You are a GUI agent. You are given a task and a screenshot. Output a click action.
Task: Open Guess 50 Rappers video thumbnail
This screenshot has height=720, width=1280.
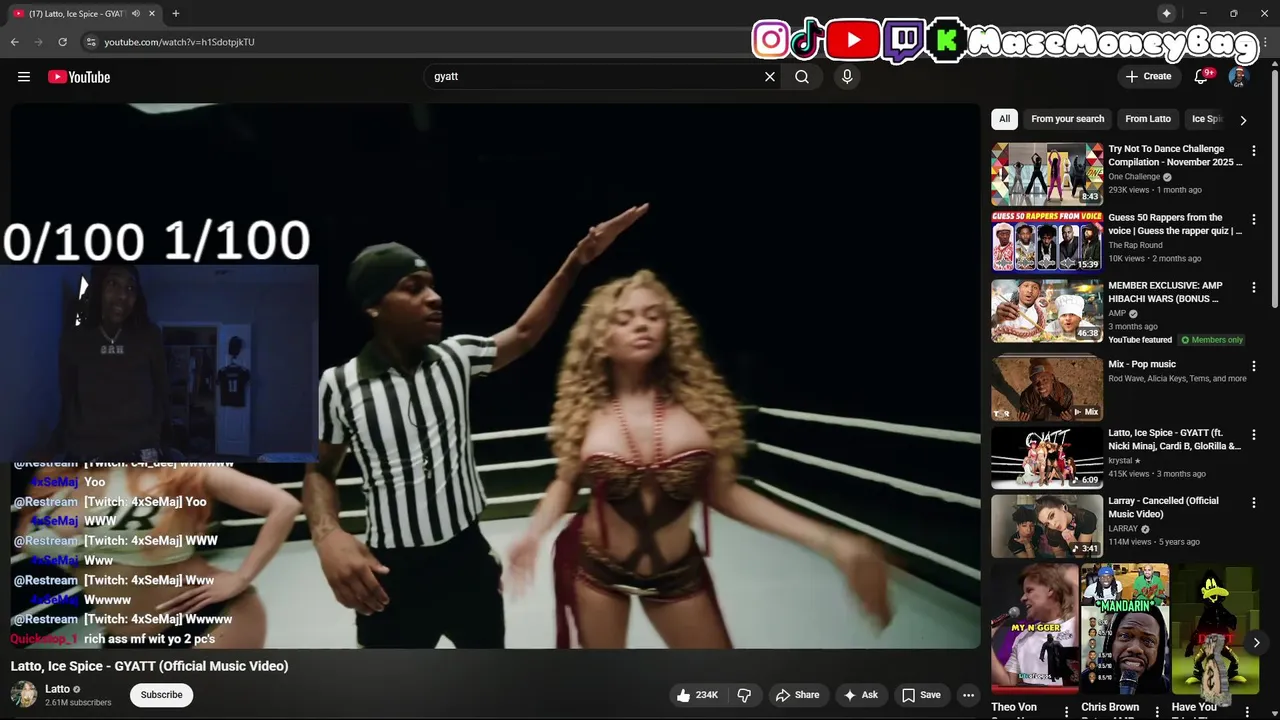[x=1047, y=242]
